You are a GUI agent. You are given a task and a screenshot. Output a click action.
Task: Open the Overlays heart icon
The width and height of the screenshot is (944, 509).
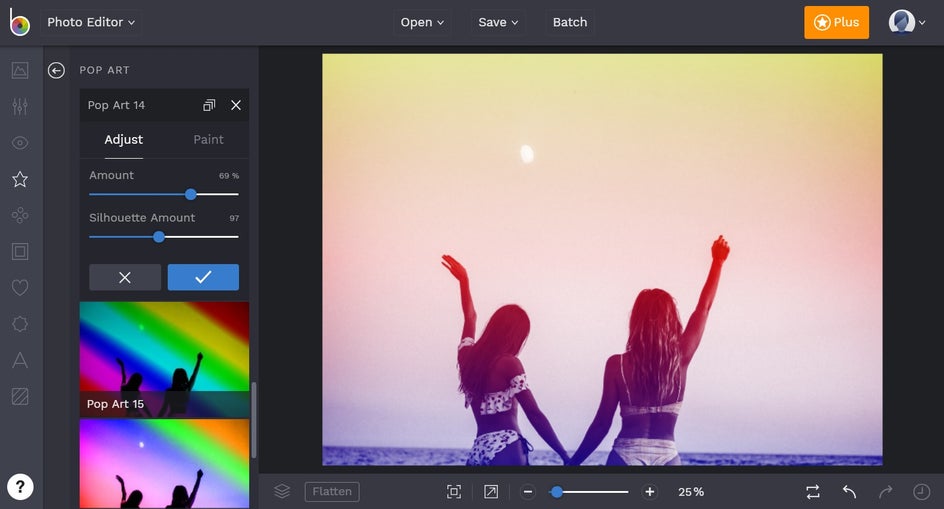(20, 288)
